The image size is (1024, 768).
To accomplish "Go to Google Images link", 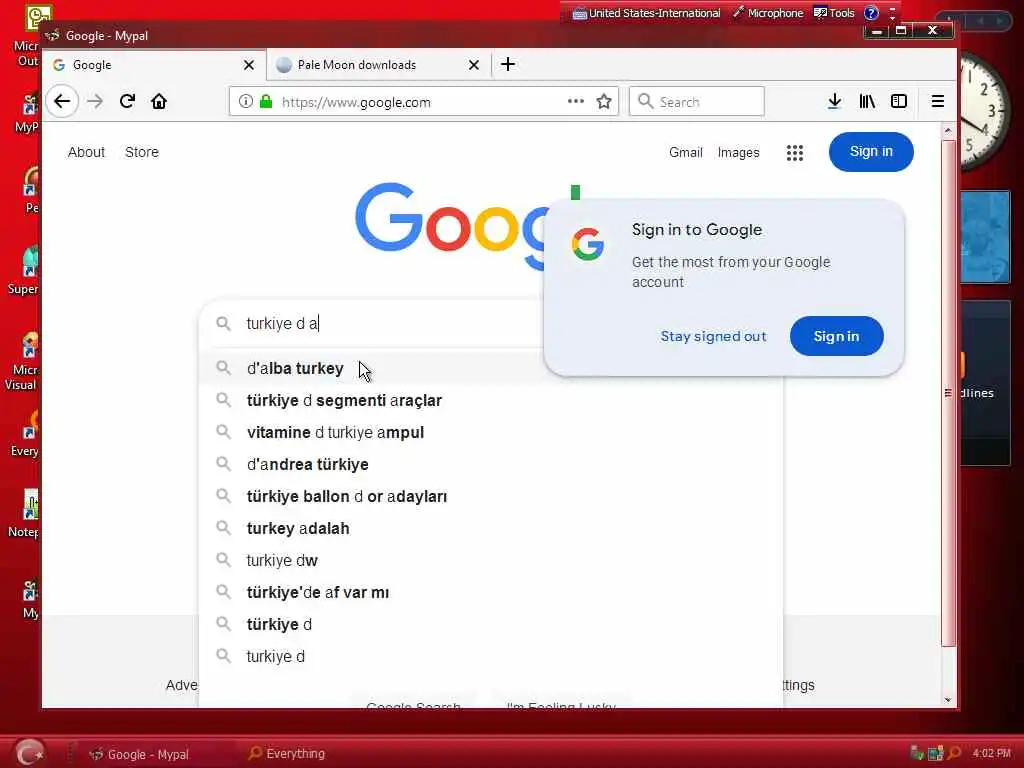I will tap(739, 152).
